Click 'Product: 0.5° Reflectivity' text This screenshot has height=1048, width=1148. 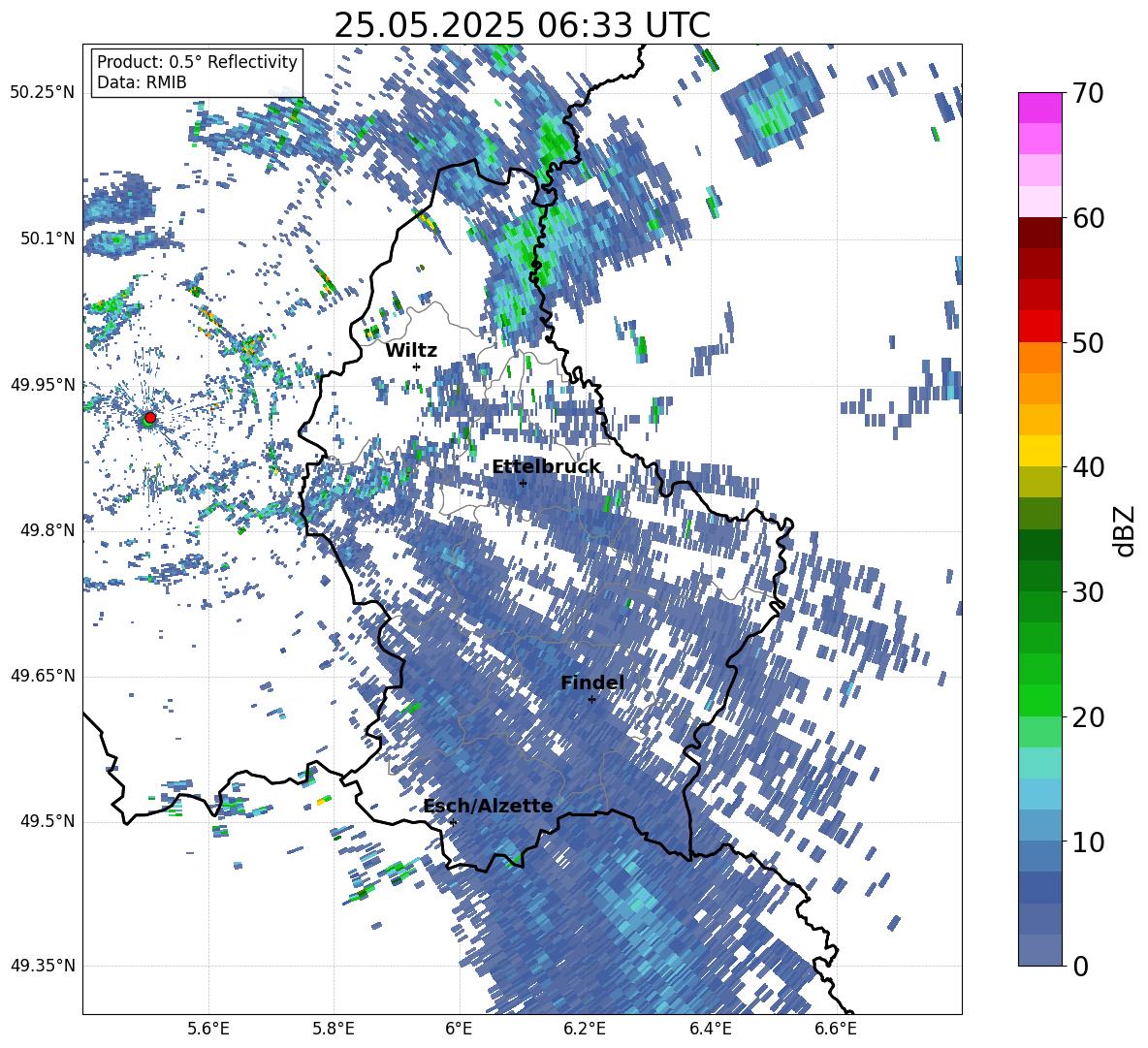pyautogui.click(x=197, y=62)
